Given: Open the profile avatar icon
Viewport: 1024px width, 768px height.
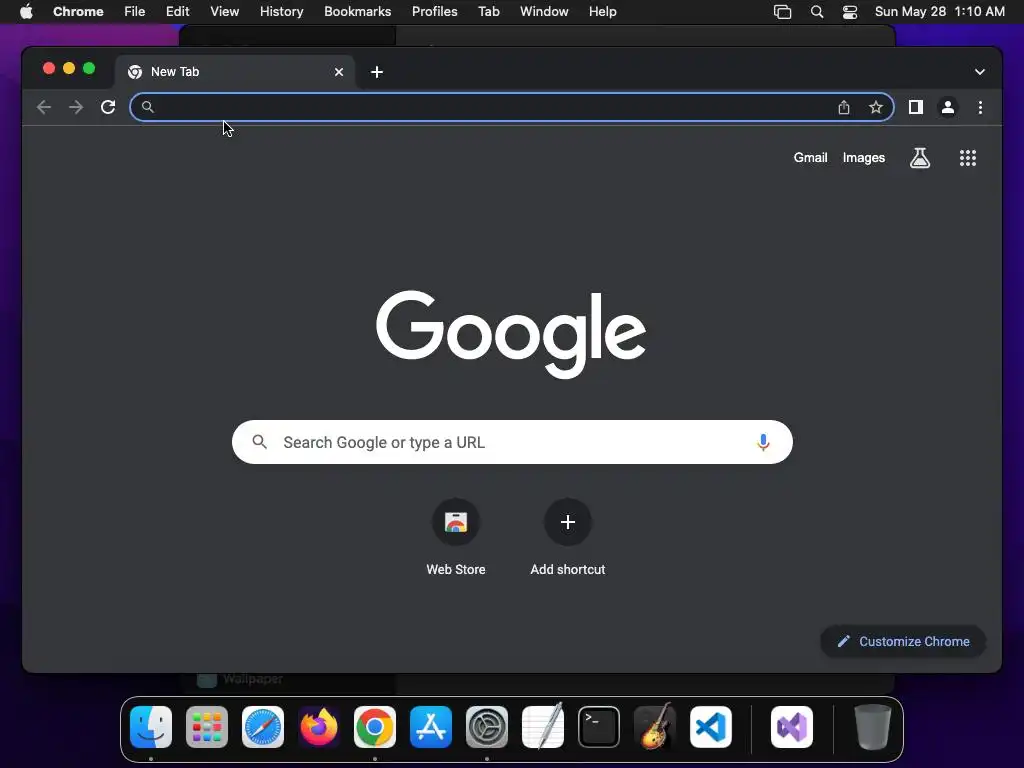Looking at the screenshot, I should click(x=948, y=107).
